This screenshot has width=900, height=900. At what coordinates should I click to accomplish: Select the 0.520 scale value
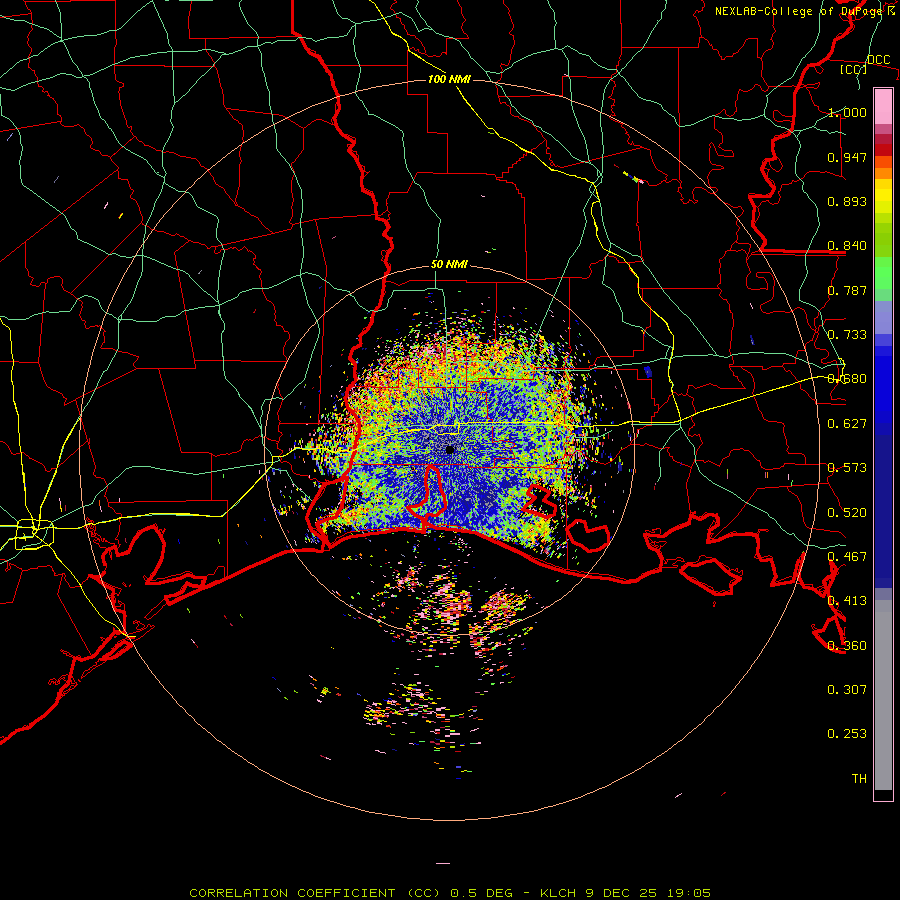tap(847, 513)
